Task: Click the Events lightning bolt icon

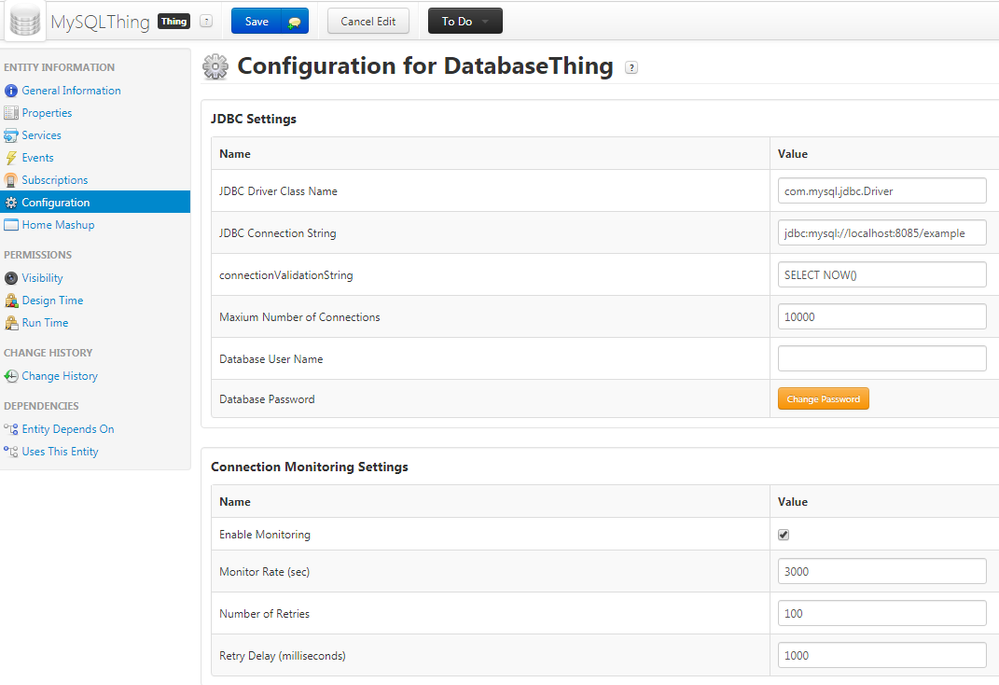Action: pos(11,158)
